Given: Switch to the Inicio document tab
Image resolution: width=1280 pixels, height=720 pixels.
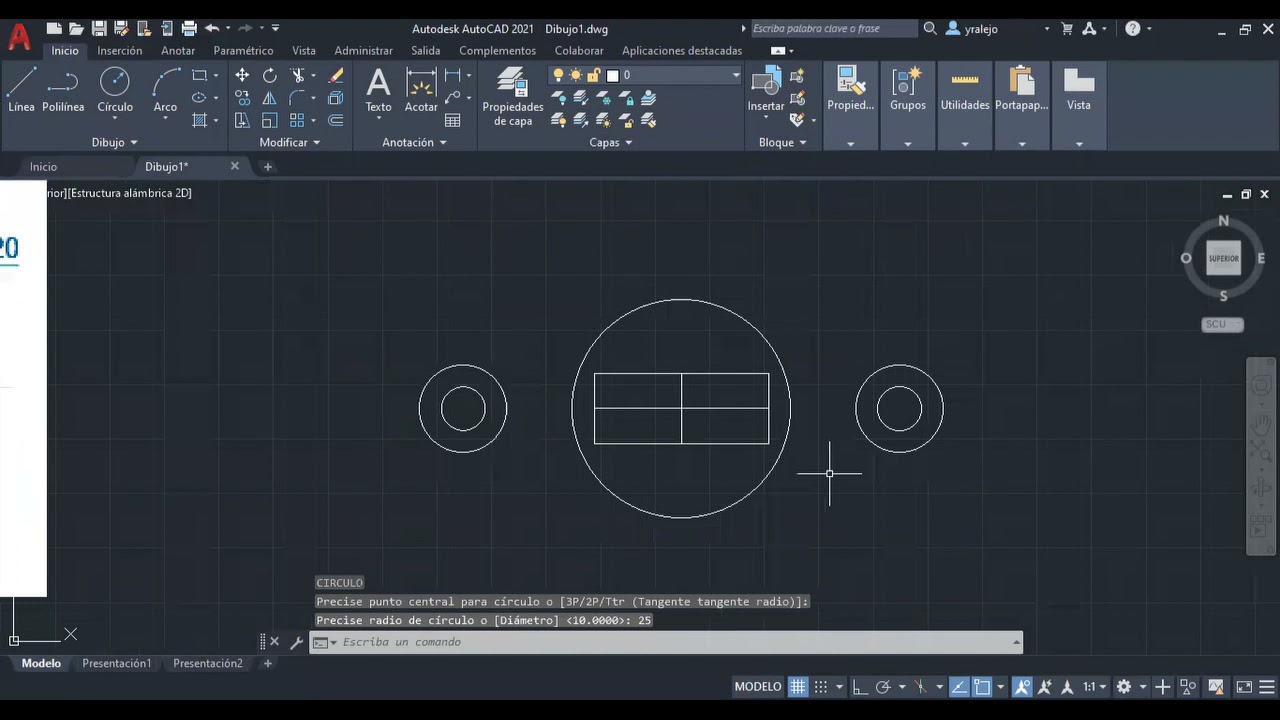Looking at the screenshot, I should coord(43,167).
